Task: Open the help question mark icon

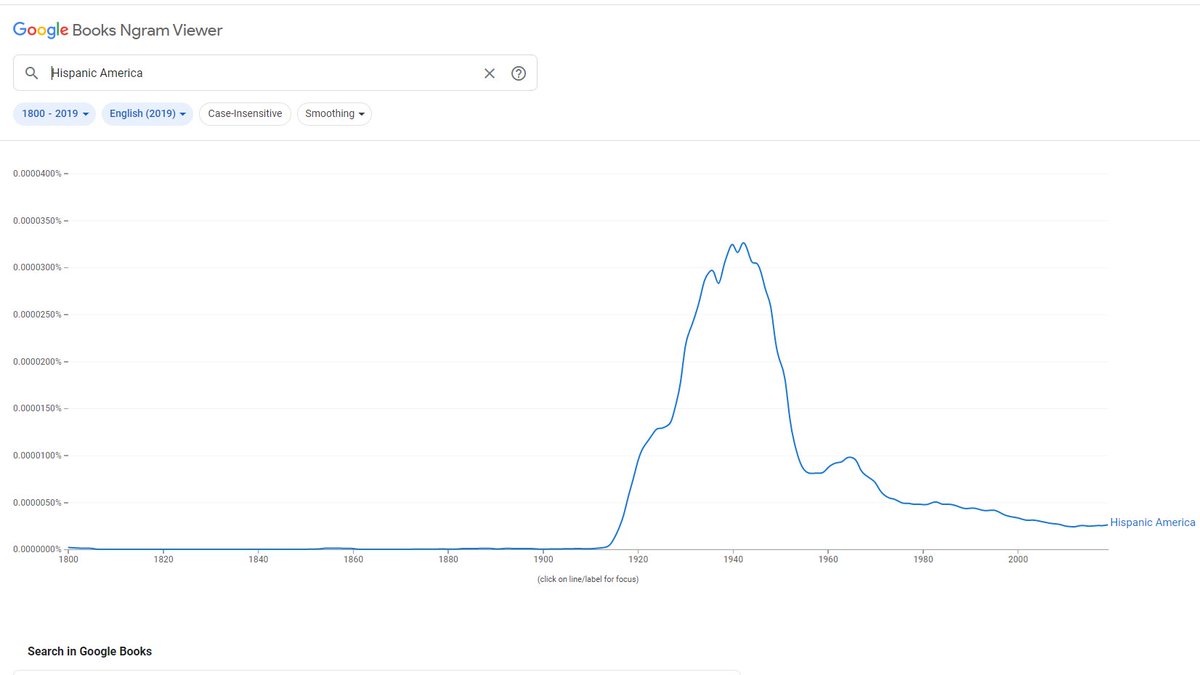Action: pos(518,73)
